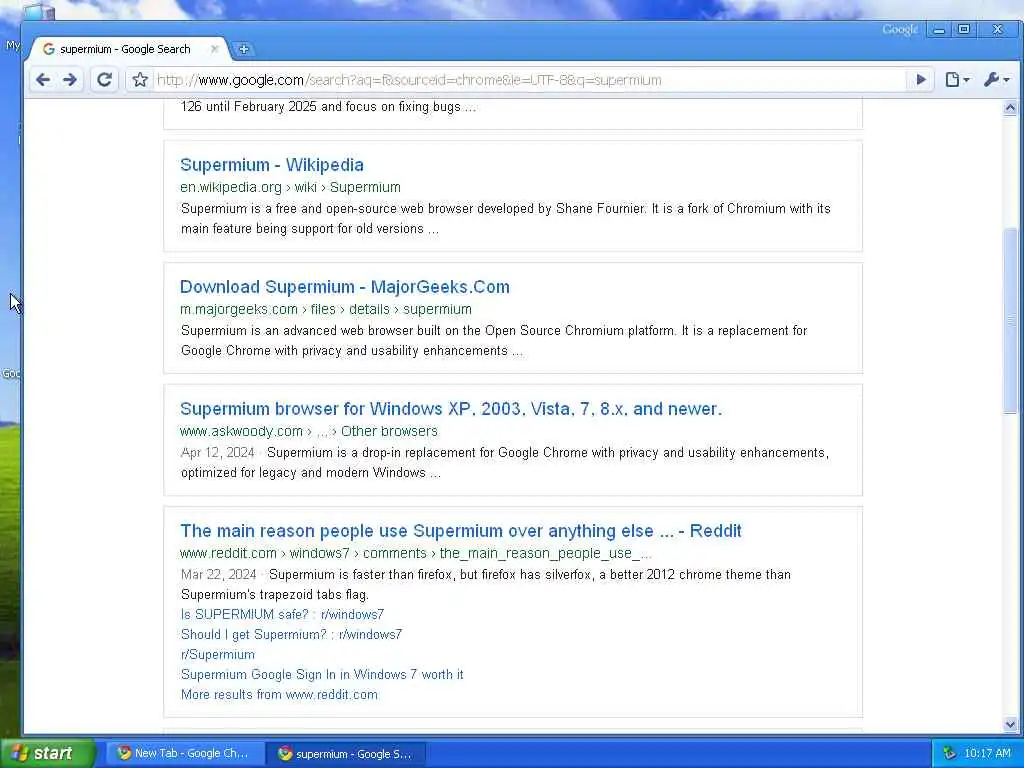Click the Apr 12, 2024 date text
Image resolution: width=1024 pixels, height=768 pixels.
click(217, 453)
